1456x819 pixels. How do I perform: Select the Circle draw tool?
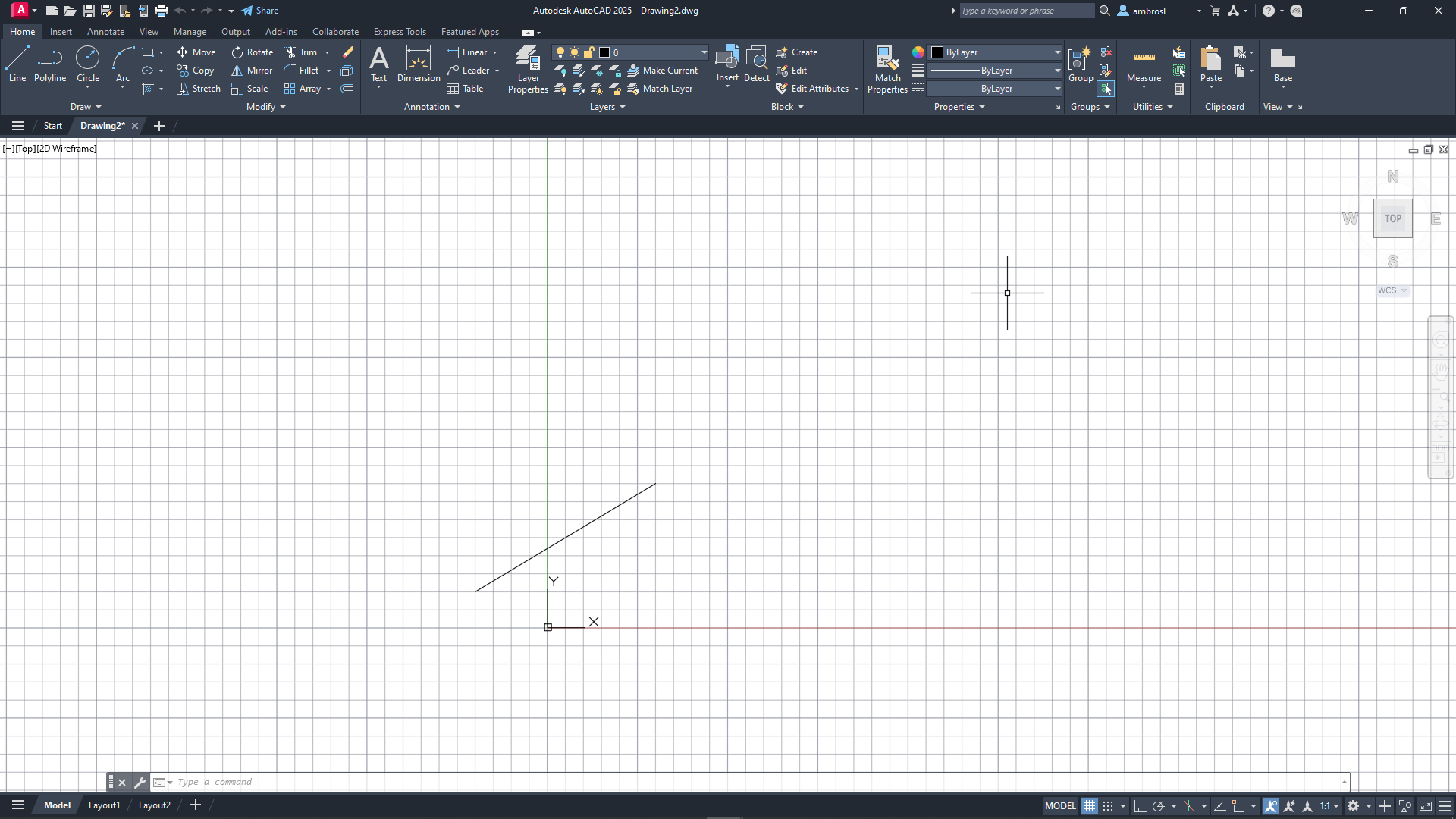(88, 64)
